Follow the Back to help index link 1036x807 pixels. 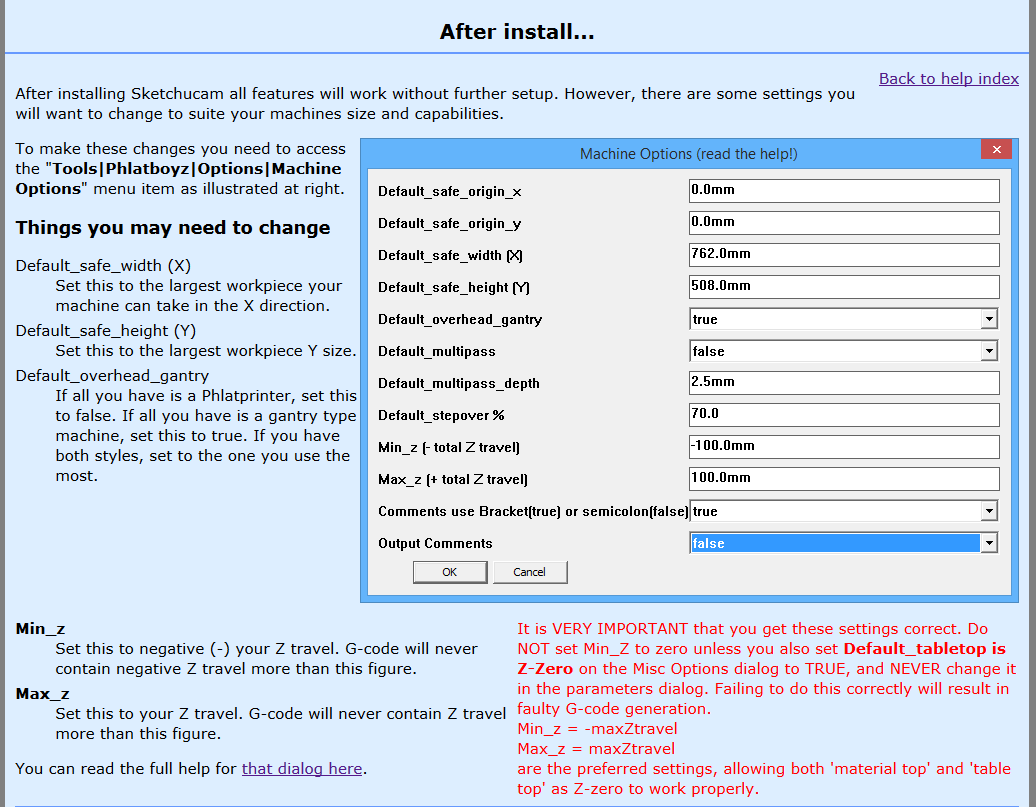pyautogui.click(x=948, y=78)
